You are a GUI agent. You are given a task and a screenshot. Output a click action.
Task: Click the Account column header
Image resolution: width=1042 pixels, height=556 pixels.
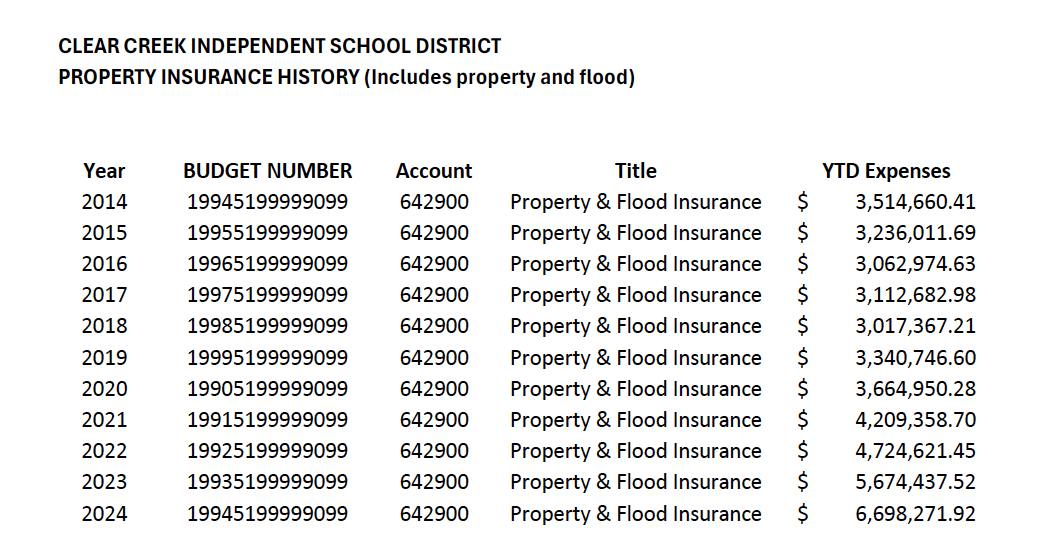pyautogui.click(x=434, y=171)
